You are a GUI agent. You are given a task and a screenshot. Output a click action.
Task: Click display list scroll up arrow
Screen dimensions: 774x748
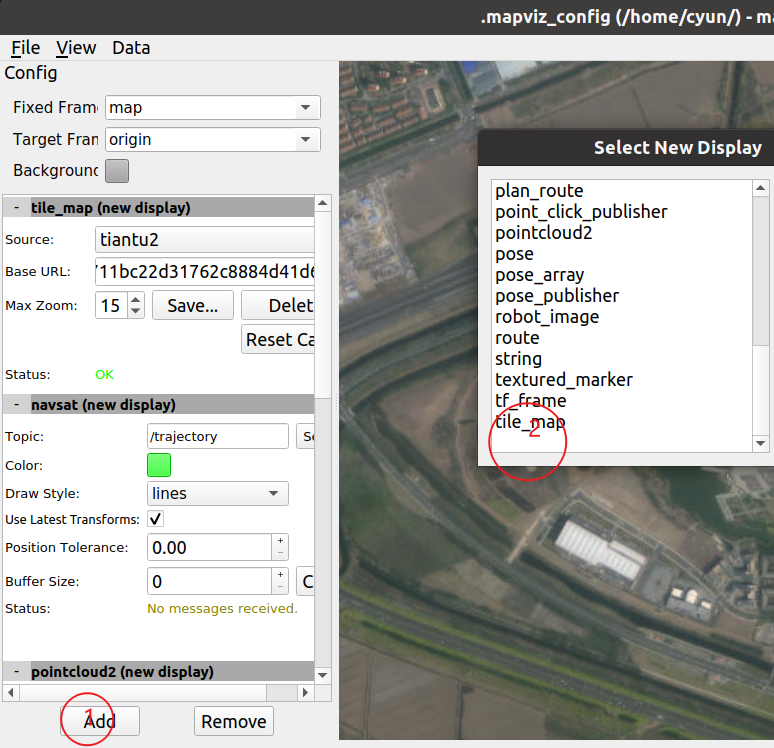pyautogui.click(x=761, y=188)
